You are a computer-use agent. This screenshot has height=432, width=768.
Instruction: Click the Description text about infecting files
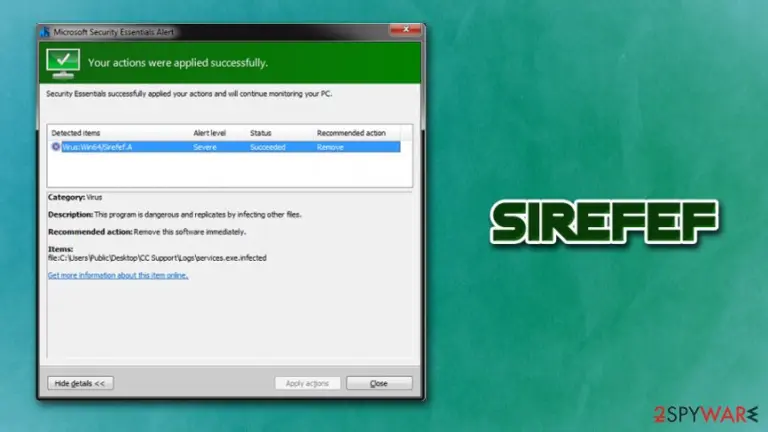pos(174,214)
